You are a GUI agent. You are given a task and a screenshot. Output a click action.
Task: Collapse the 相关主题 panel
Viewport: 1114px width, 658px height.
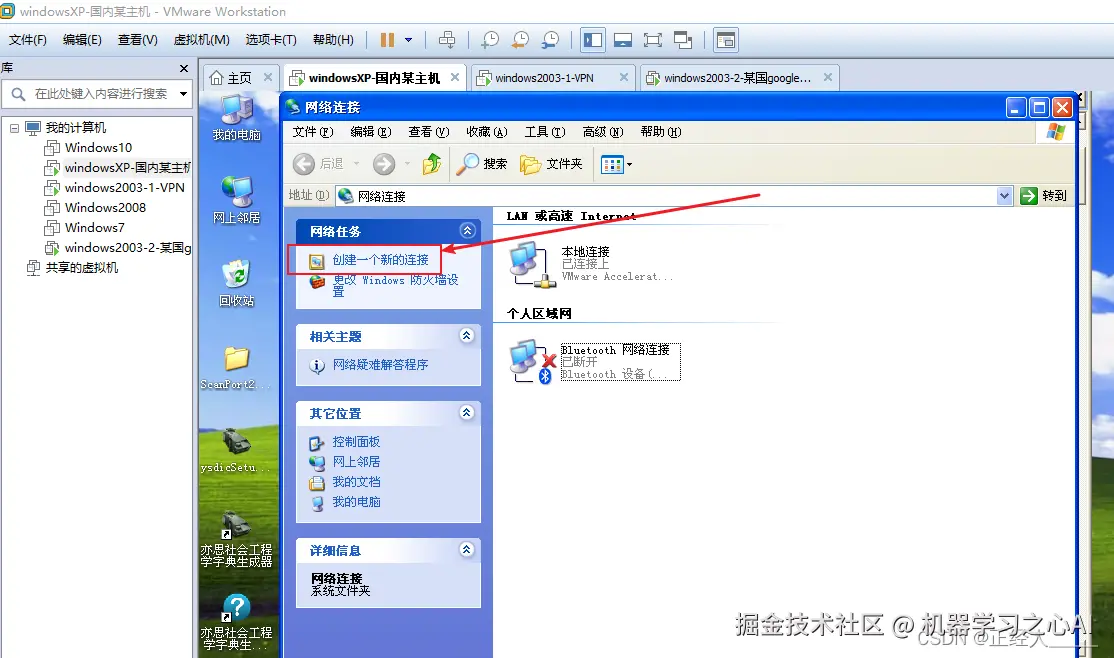coord(467,335)
